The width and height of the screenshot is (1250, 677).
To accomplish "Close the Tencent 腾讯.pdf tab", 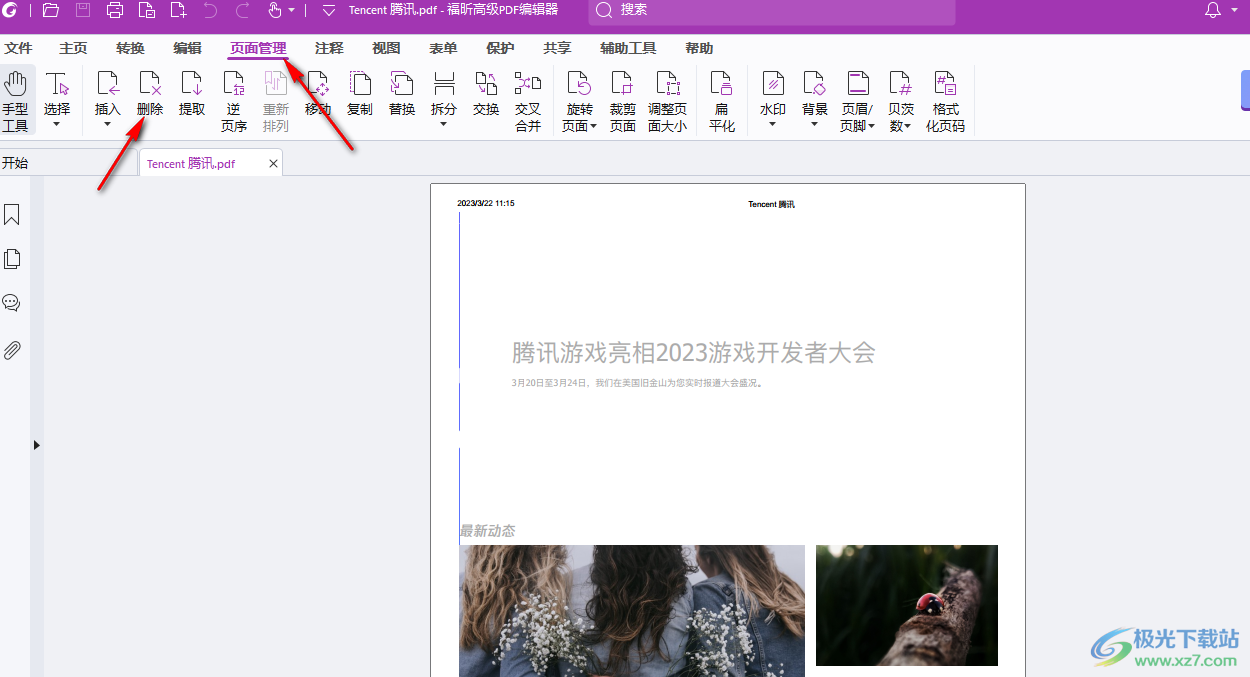I will [x=273, y=163].
